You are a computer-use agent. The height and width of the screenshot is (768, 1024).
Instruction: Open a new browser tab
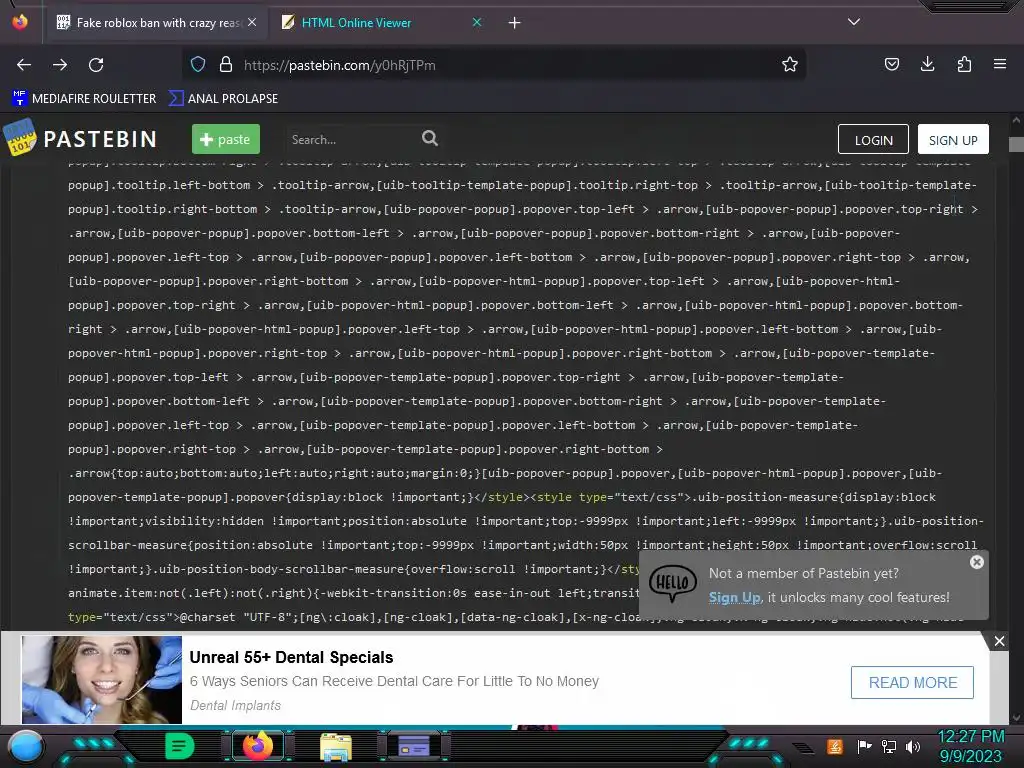point(515,23)
